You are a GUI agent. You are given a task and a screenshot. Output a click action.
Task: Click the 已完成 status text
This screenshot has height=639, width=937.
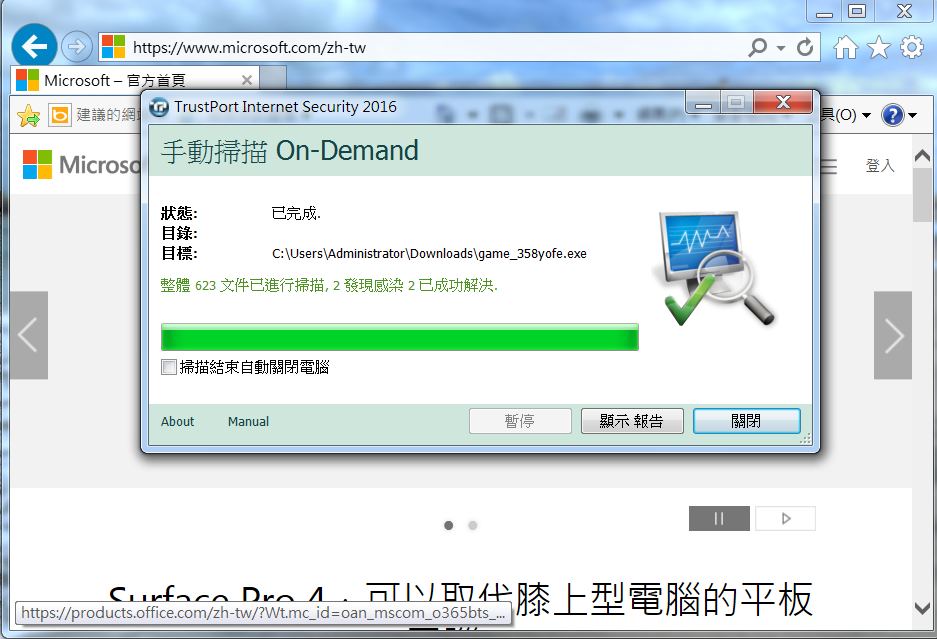(x=296, y=213)
